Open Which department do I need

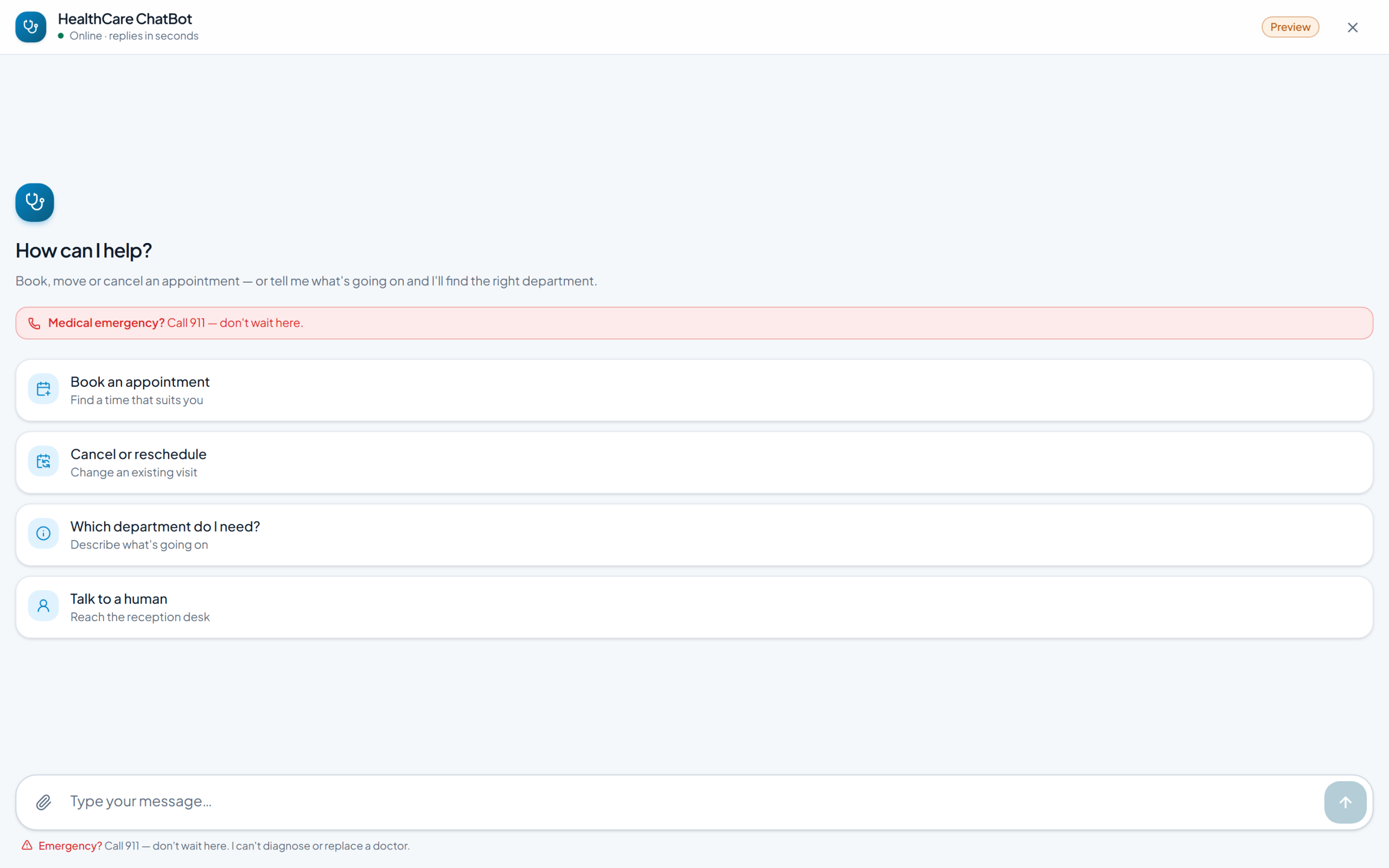coord(694,535)
